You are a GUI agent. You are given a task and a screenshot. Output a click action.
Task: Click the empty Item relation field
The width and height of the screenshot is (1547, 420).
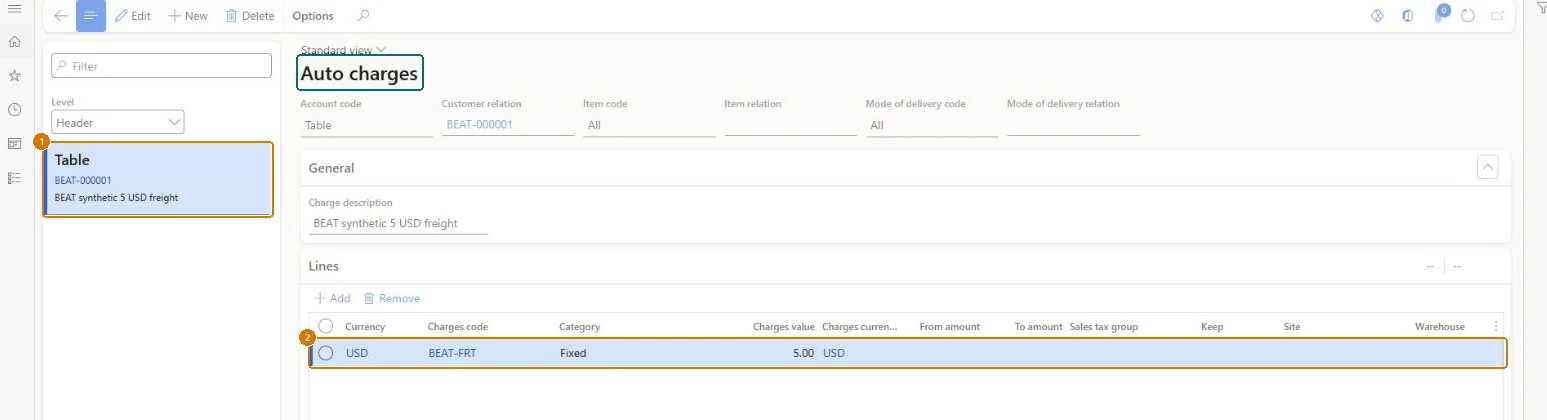click(x=790, y=125)
